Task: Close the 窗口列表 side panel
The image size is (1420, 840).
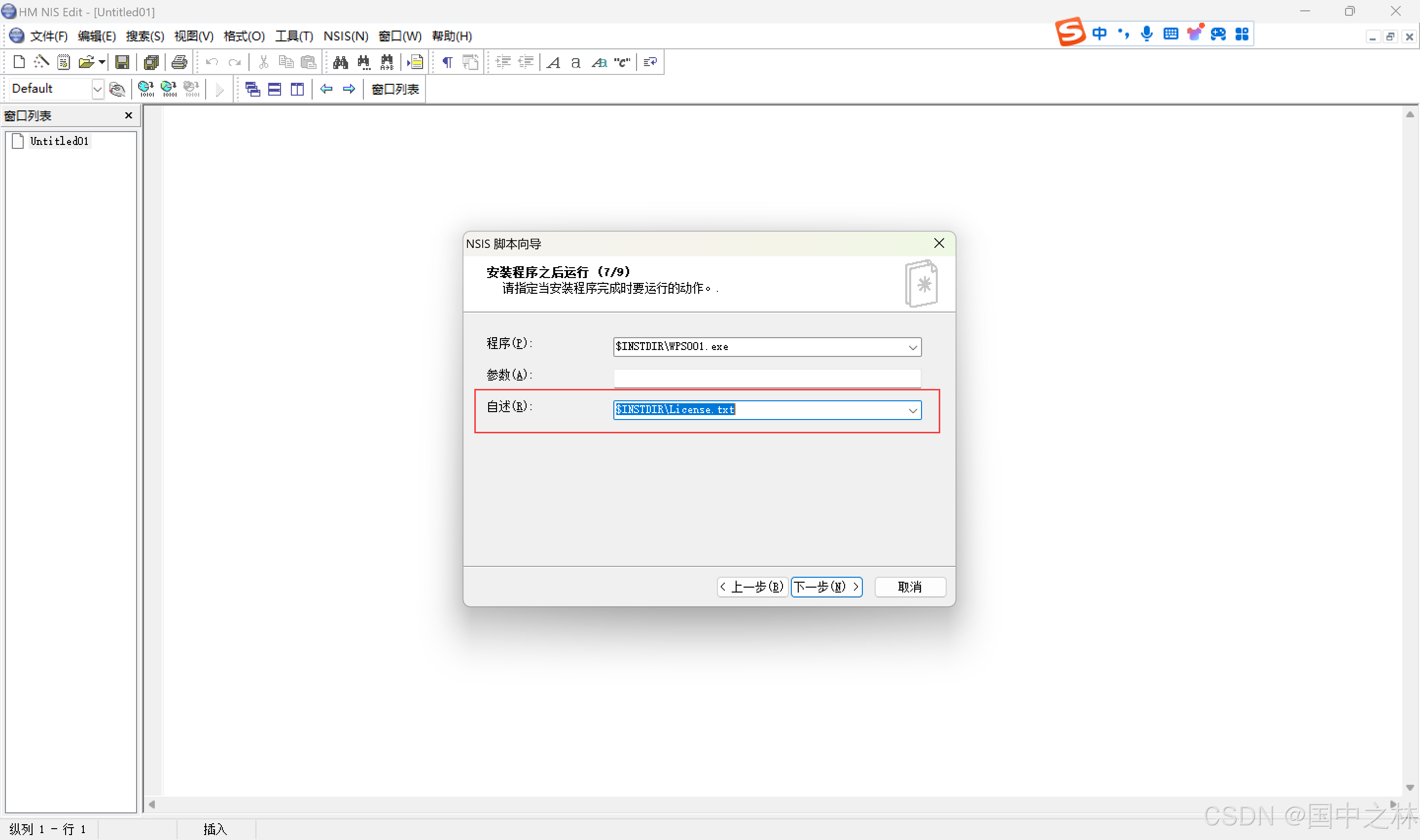Action: coord(129,115)
